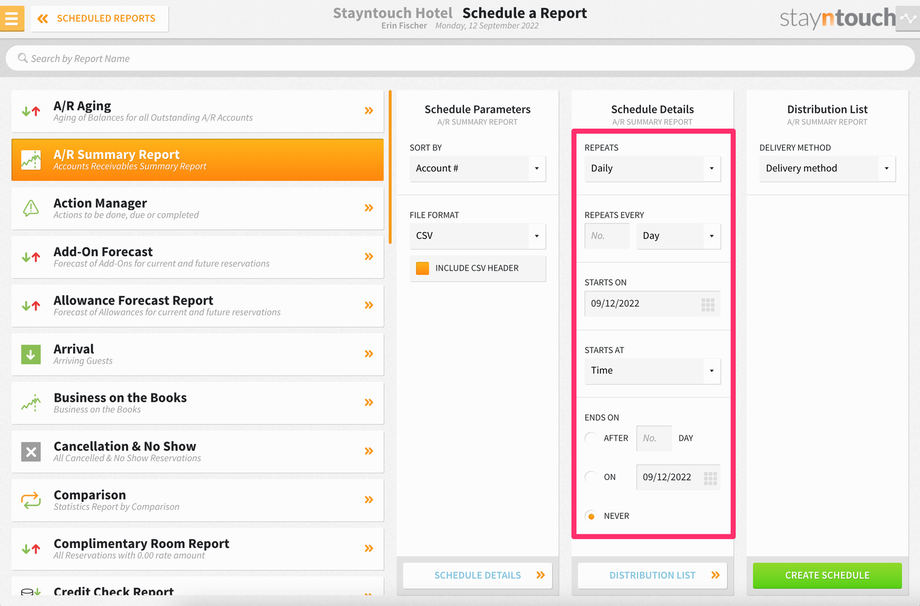Click the Ends After number of days field
This screenshot has width=920, height=606.
click(x=654, y=438)
